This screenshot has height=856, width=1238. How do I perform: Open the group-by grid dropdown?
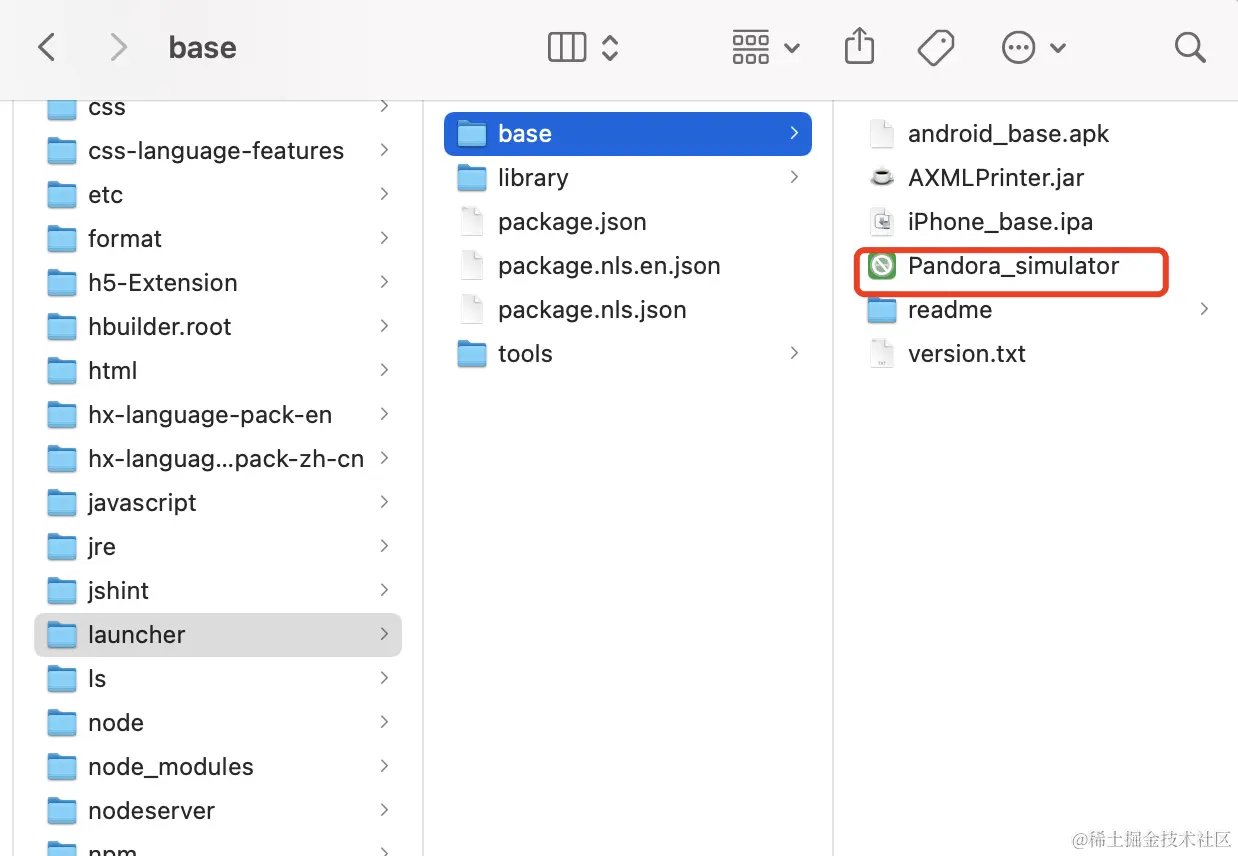pos(766,47)
